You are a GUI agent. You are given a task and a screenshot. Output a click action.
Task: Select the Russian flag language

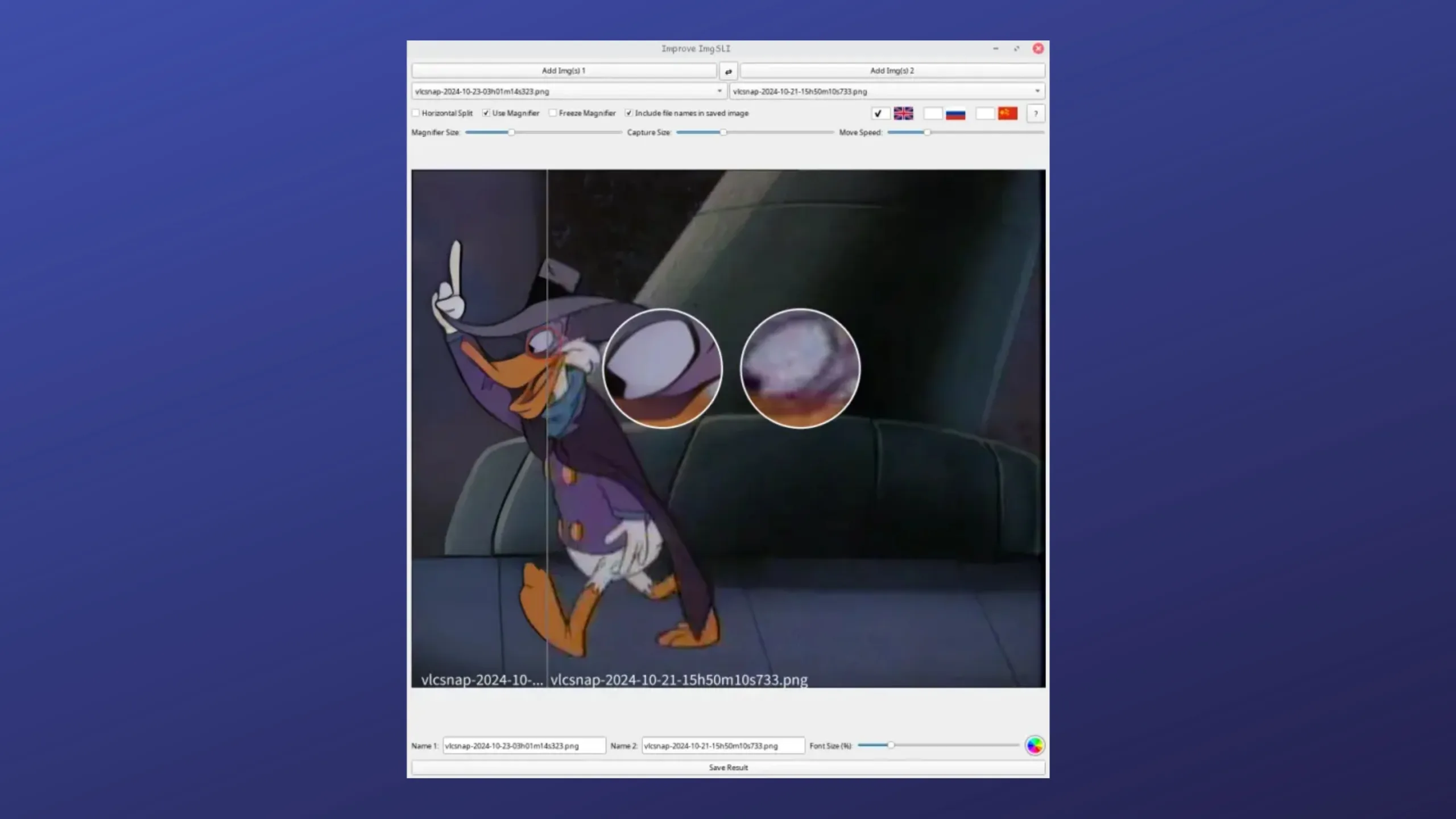[x=955, y=114]
